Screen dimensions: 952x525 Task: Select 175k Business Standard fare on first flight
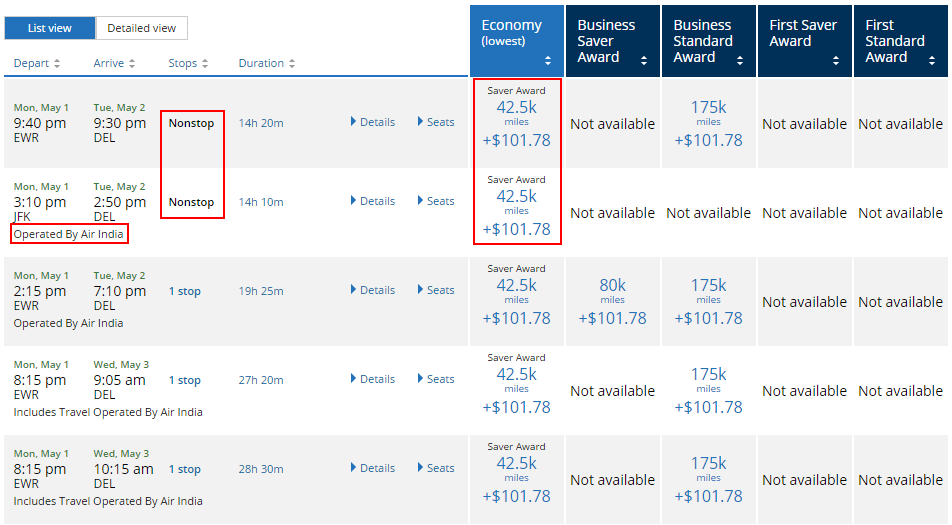(x=708, y=124)
